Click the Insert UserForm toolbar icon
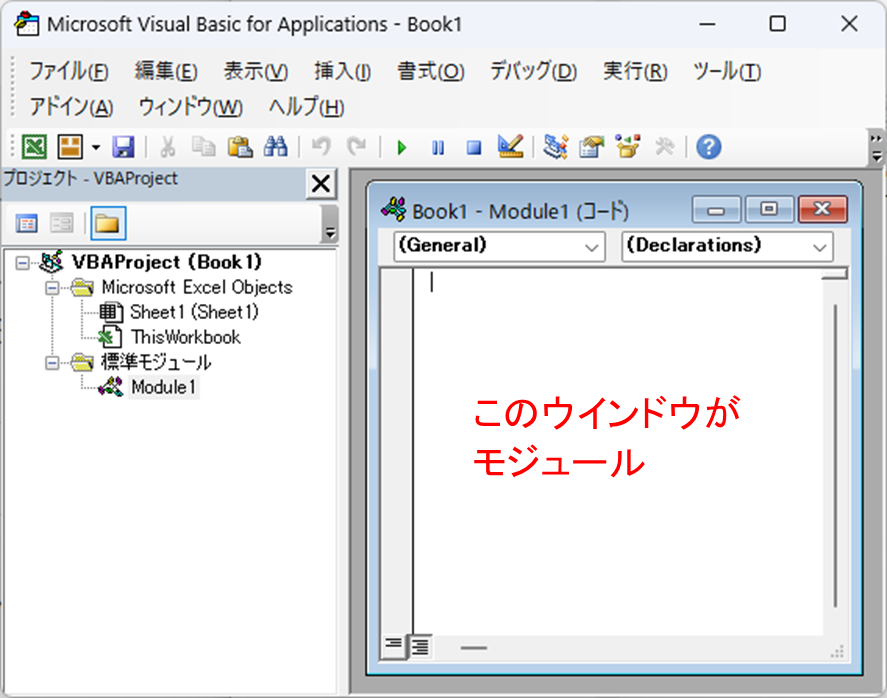887x698 pixels. 70,147
